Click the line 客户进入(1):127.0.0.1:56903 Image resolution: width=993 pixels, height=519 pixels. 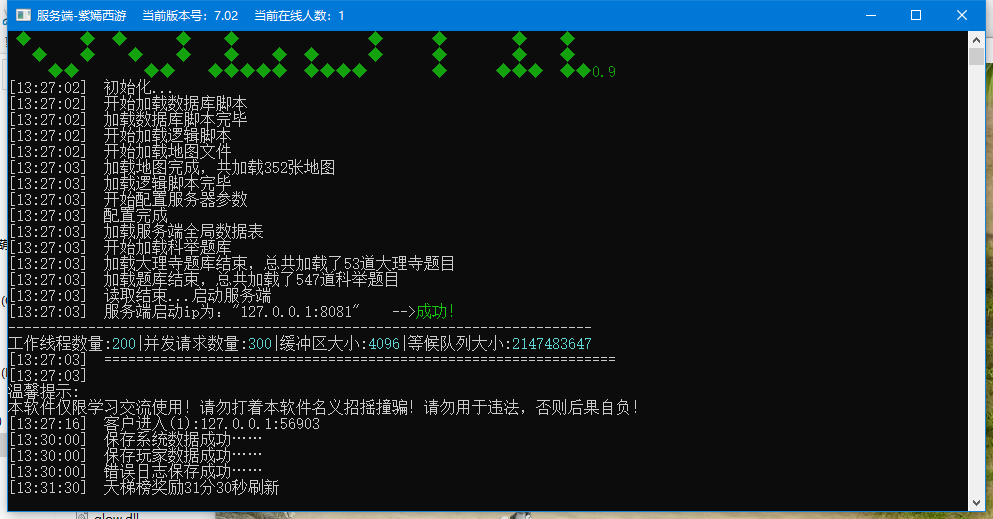212,423
